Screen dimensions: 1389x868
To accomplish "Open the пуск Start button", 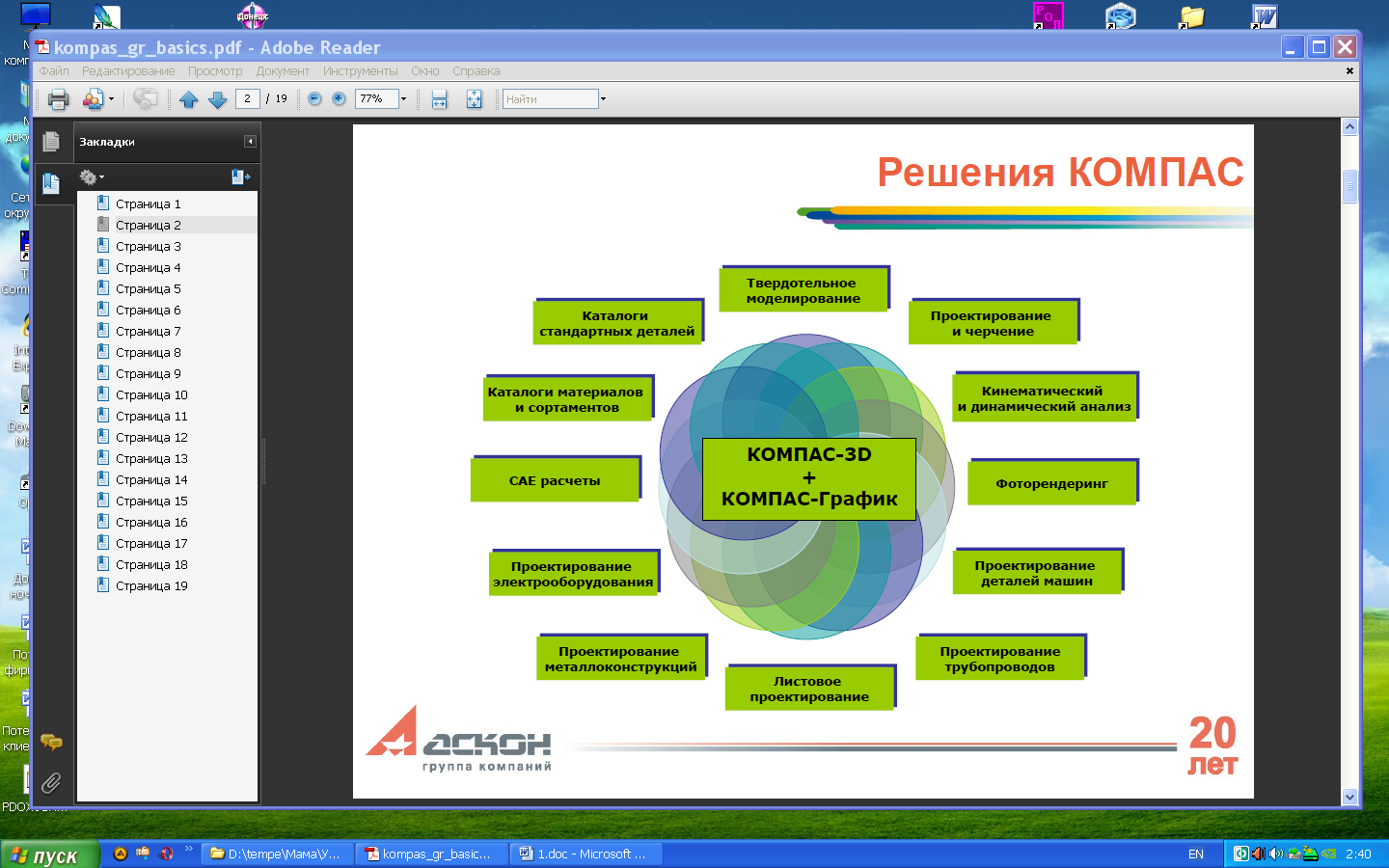I will (x=48, y=854).
